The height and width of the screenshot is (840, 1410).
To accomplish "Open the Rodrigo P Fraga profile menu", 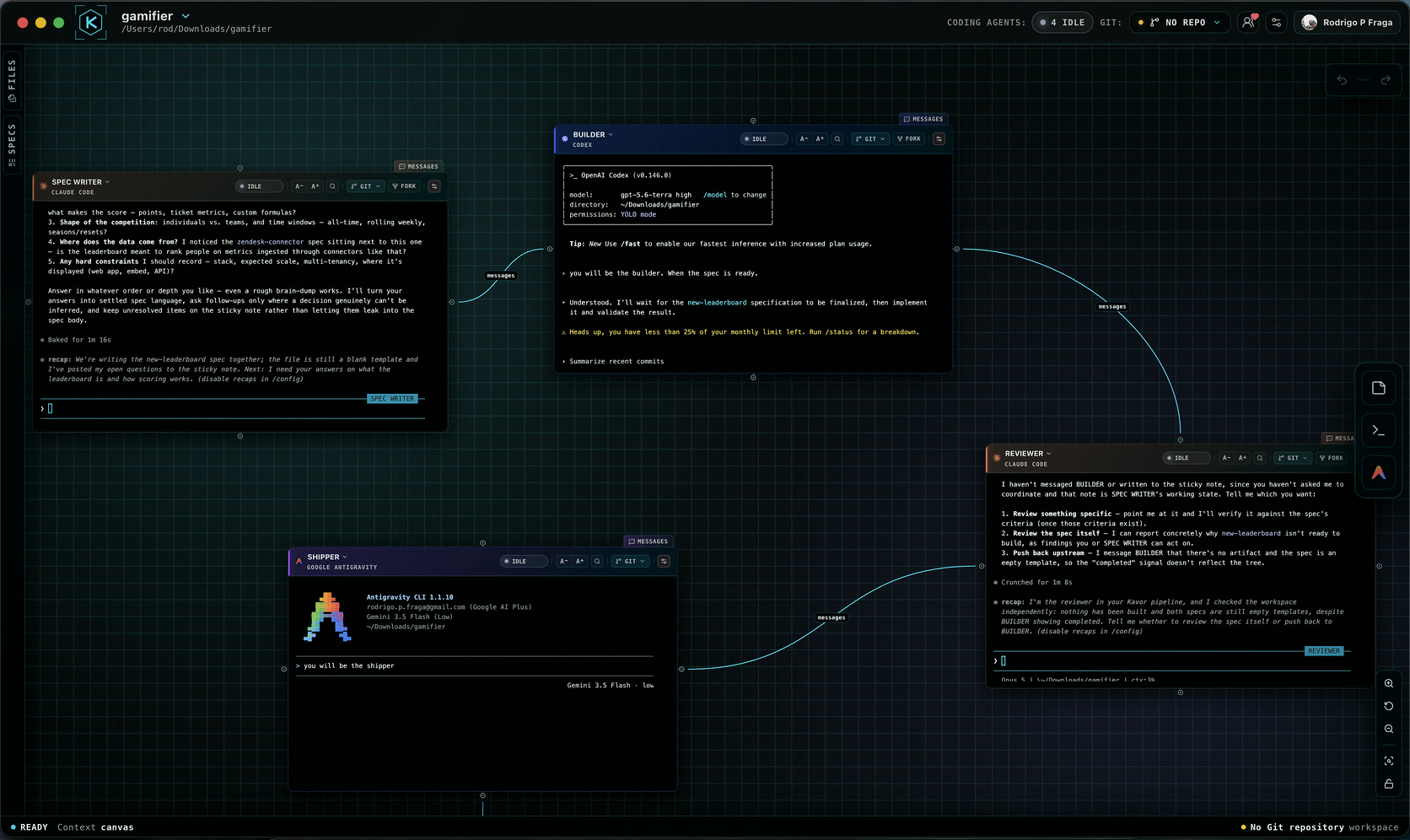I will click(1347, 23).
